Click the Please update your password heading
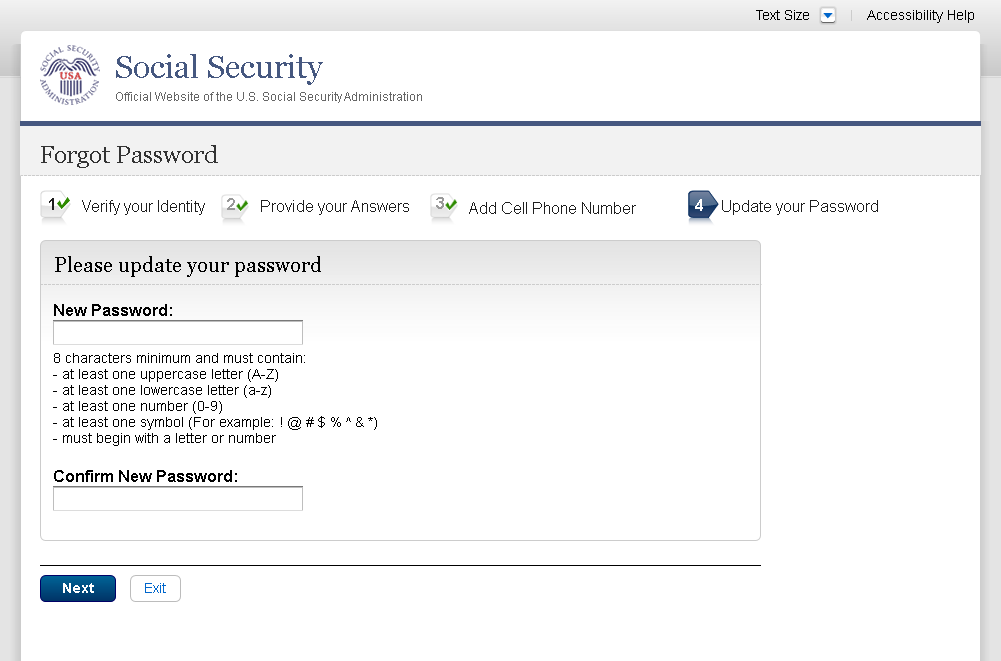This screenshot has width=1001, height=661. point(188,265)
